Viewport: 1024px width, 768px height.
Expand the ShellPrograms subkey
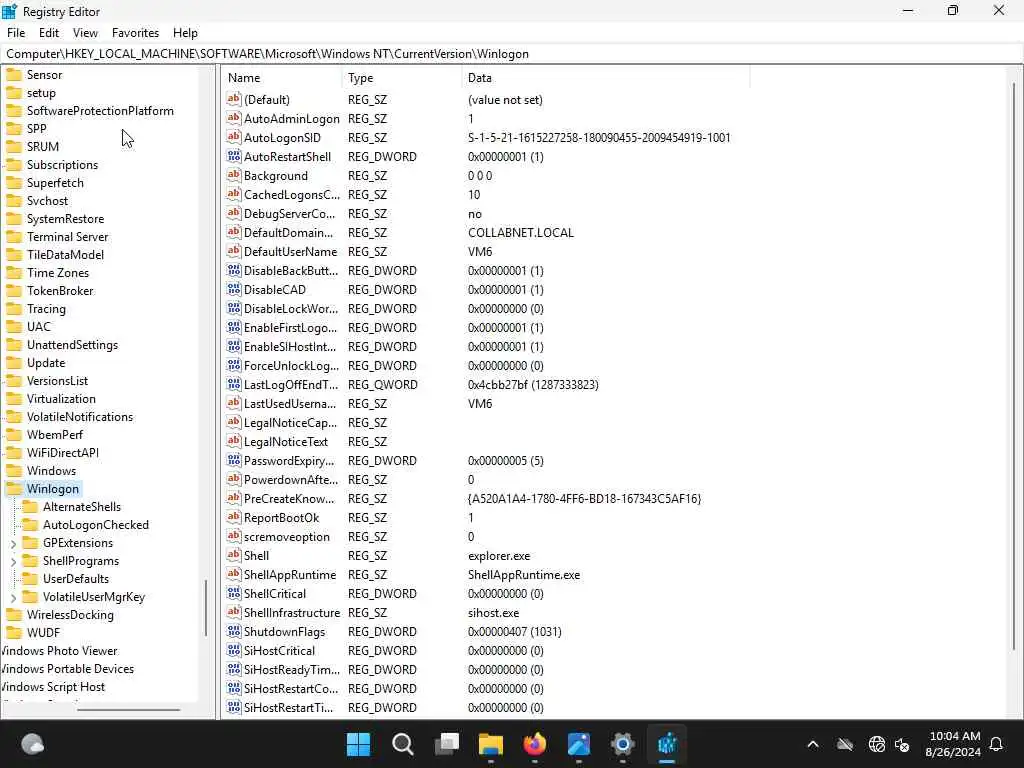coord(13,562)
